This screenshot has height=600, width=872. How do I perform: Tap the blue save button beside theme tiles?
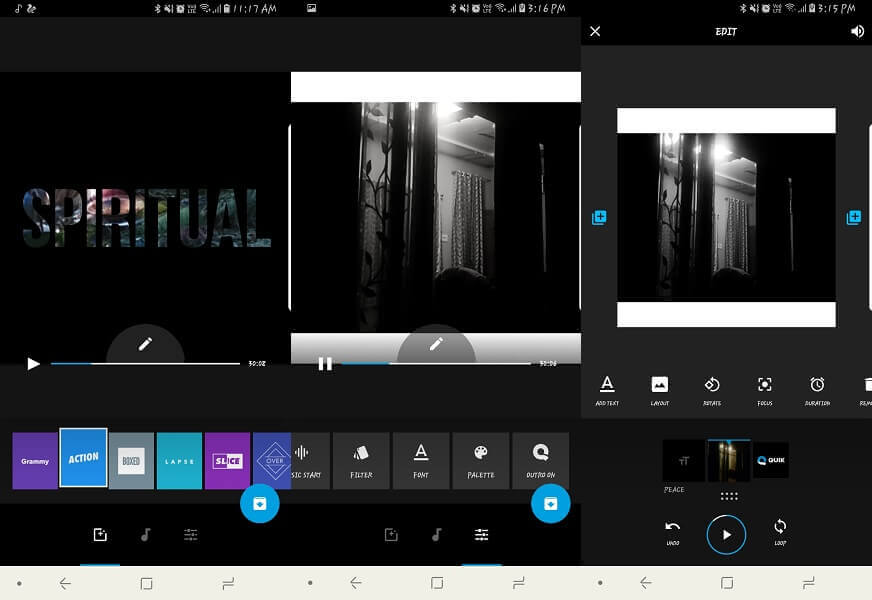click(260, 504)
